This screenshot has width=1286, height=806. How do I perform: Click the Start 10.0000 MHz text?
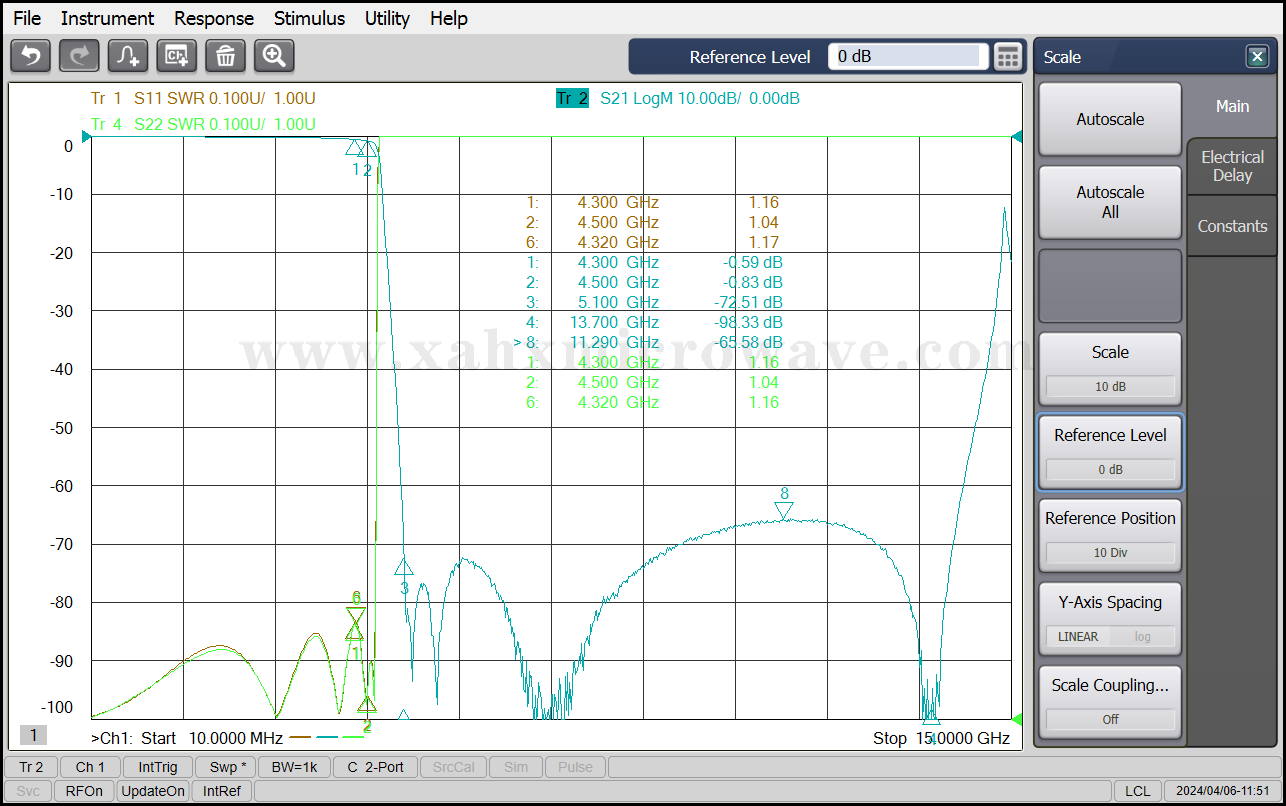pos(212,738)
